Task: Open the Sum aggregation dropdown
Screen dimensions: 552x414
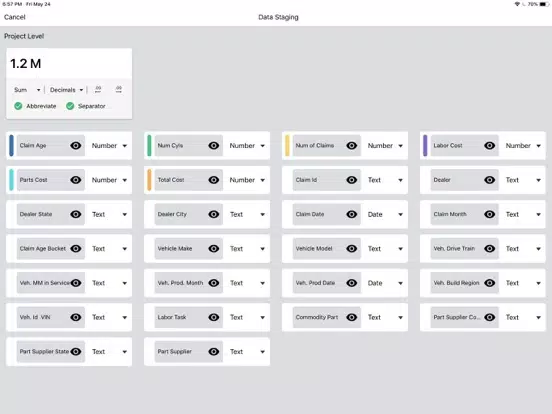Action: tap(27, 90)
